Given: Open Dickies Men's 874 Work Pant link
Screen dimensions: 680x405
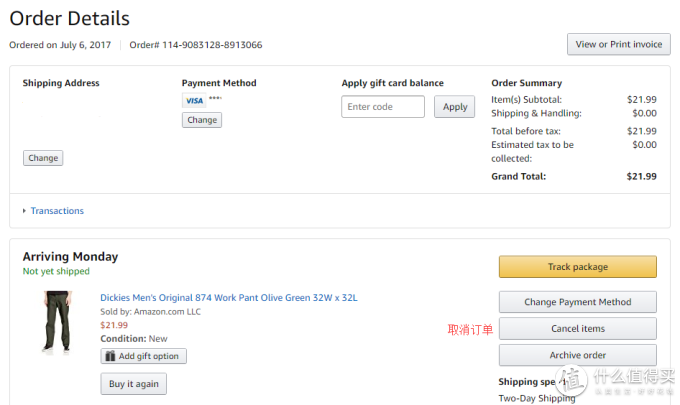Looking at the screenshot, I should pos(229,298).
